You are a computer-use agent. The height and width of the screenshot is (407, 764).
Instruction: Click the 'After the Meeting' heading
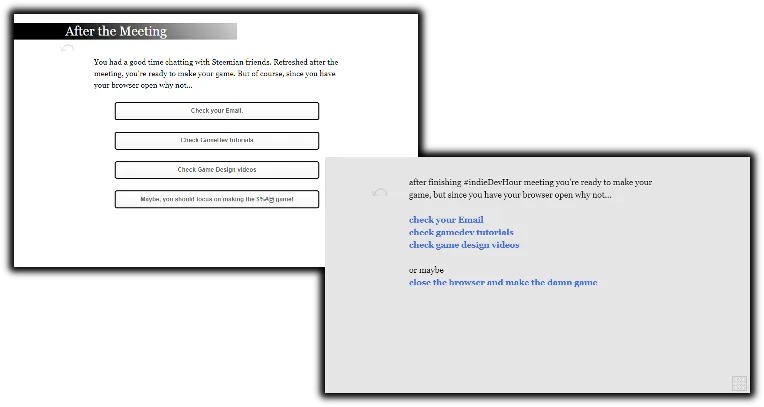tap(116, 31)
